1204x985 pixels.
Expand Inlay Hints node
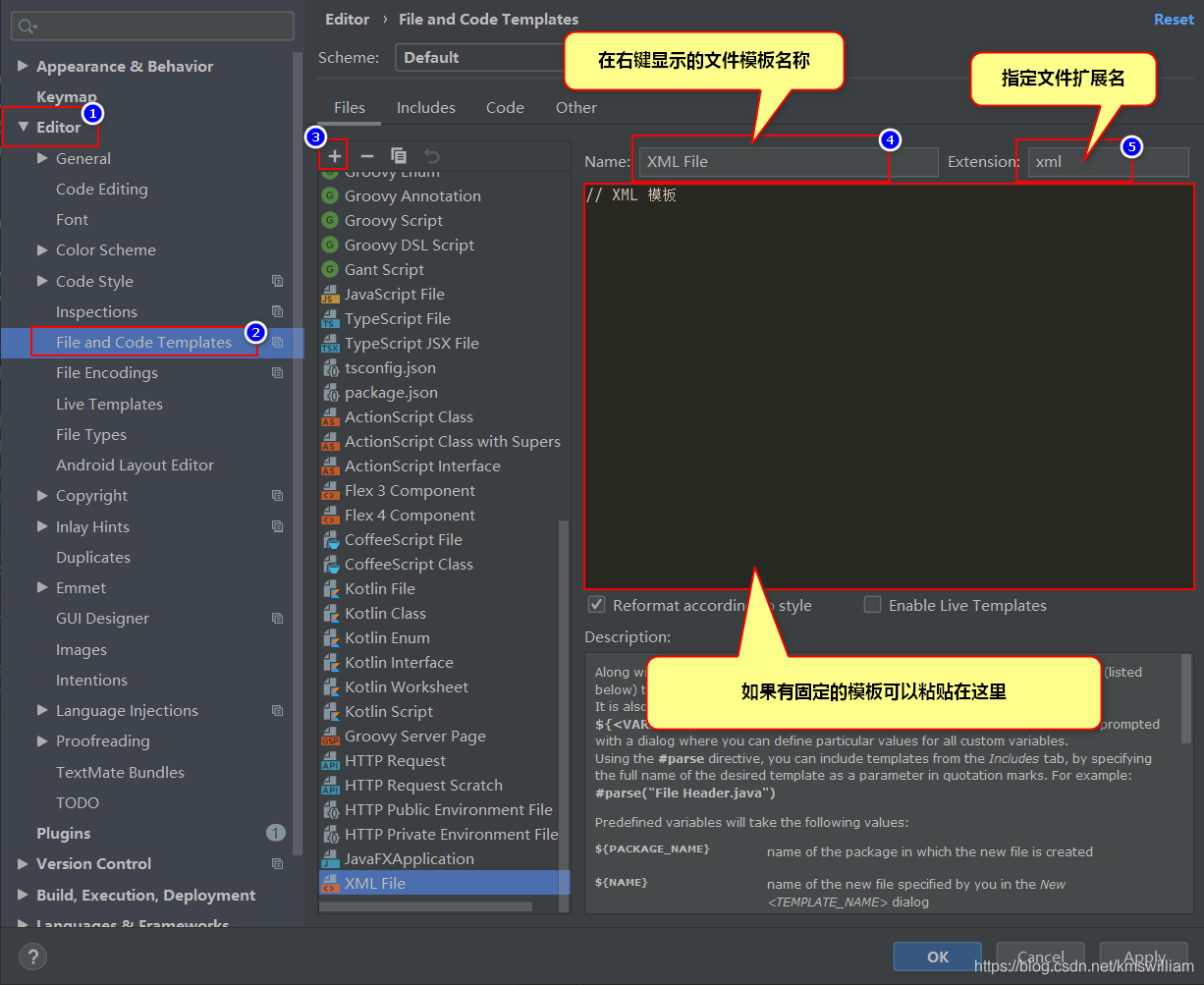[x=42, y=526]
